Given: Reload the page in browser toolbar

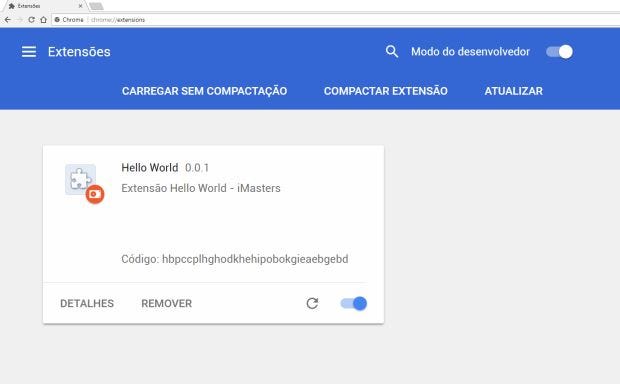Looking at the screenshot, I should (x=31, y=19).
